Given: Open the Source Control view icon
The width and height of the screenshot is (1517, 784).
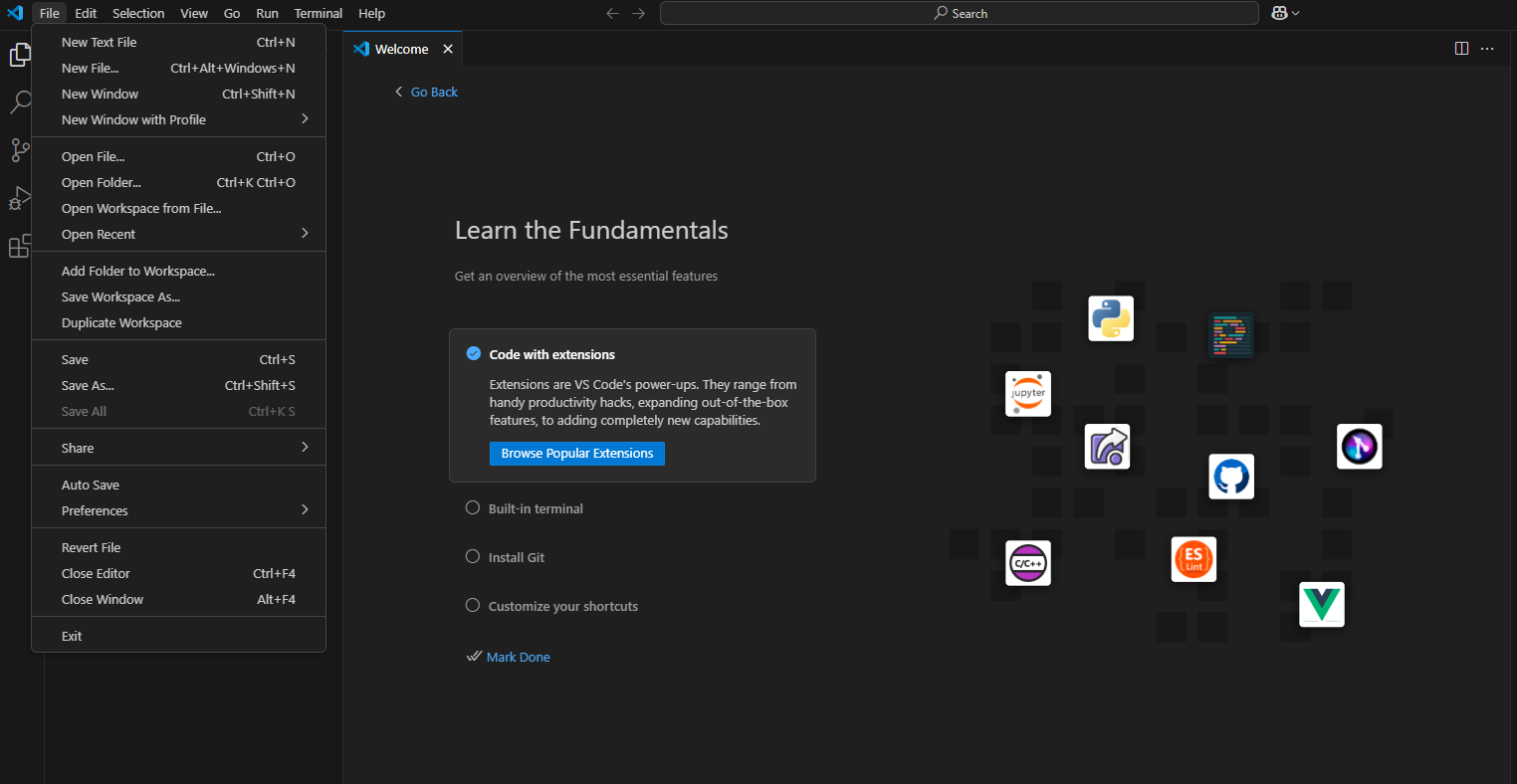Looking at the screenshot, I should pos(20,150).
